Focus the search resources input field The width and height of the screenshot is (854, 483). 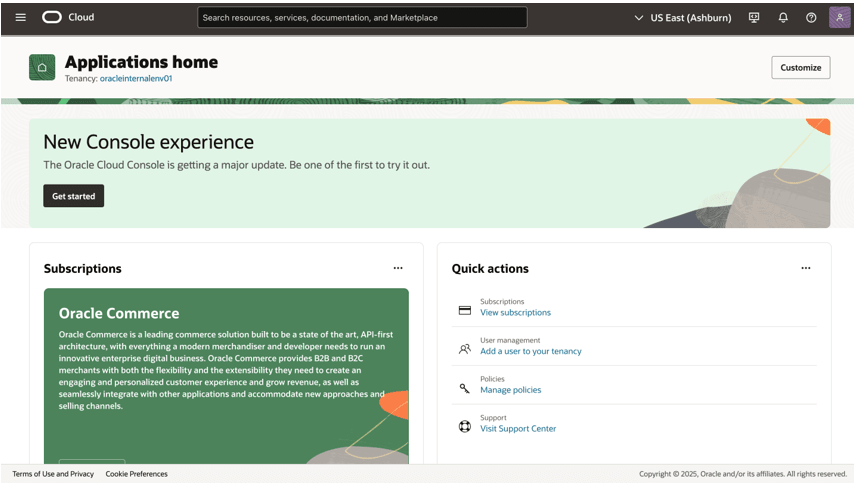(362, 17)
